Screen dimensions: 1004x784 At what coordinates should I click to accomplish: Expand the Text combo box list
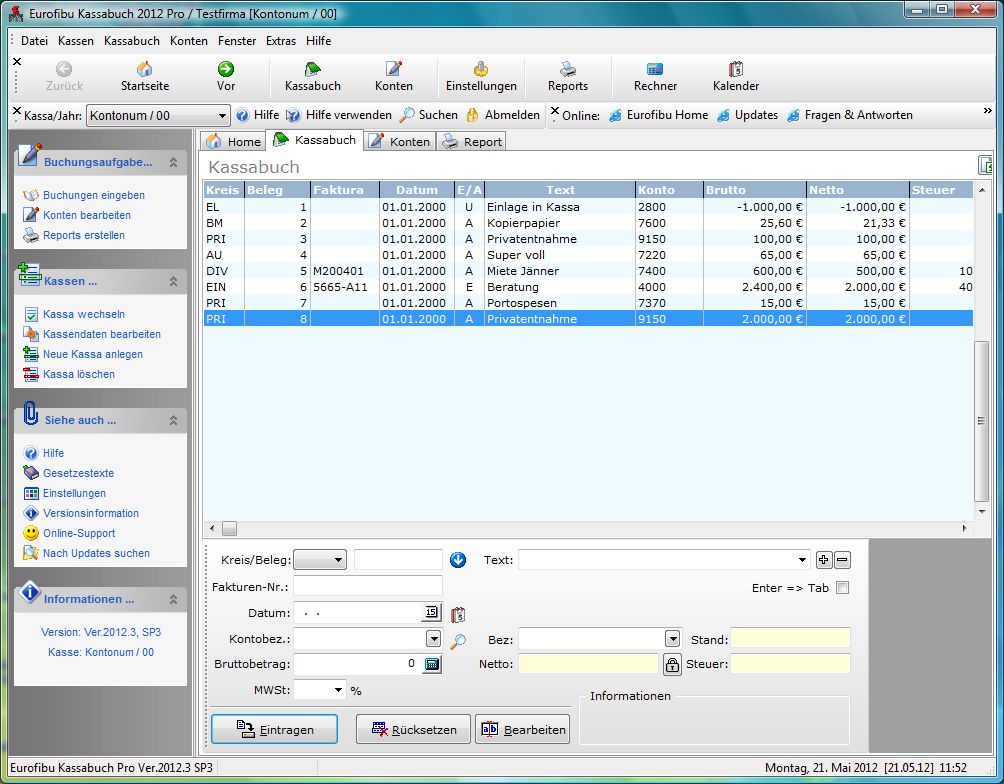click(x=802, y=560)
